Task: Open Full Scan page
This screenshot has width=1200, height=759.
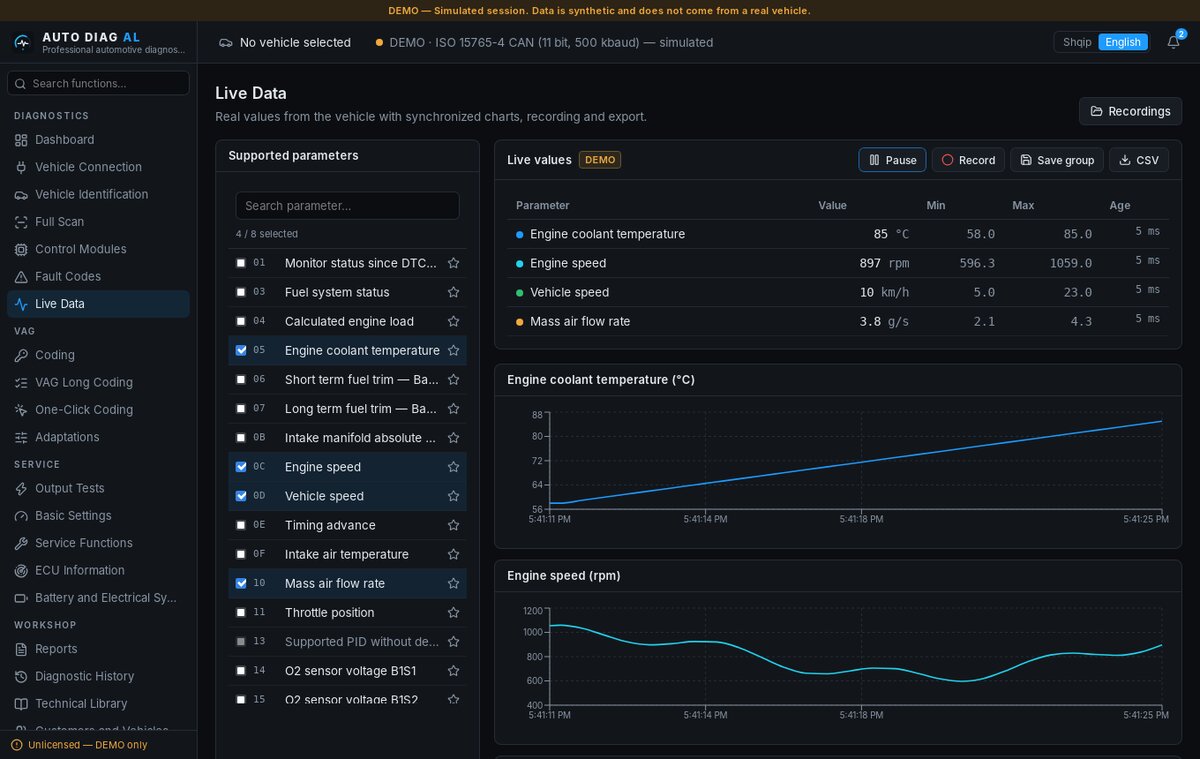Action: [x=98, y=222]
